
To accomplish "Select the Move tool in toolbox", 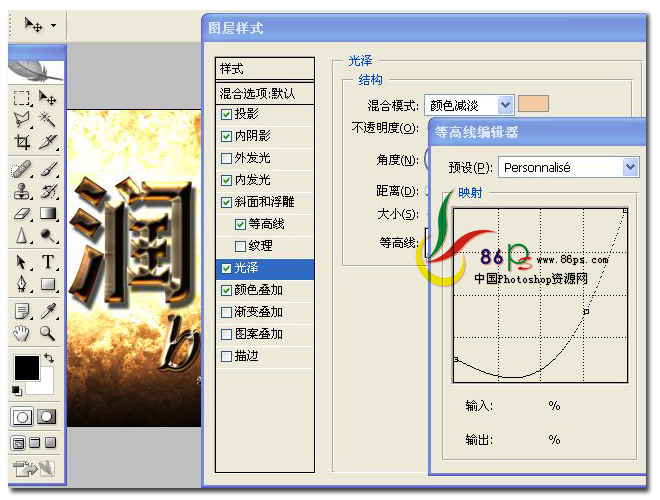I will click(48, 98).
